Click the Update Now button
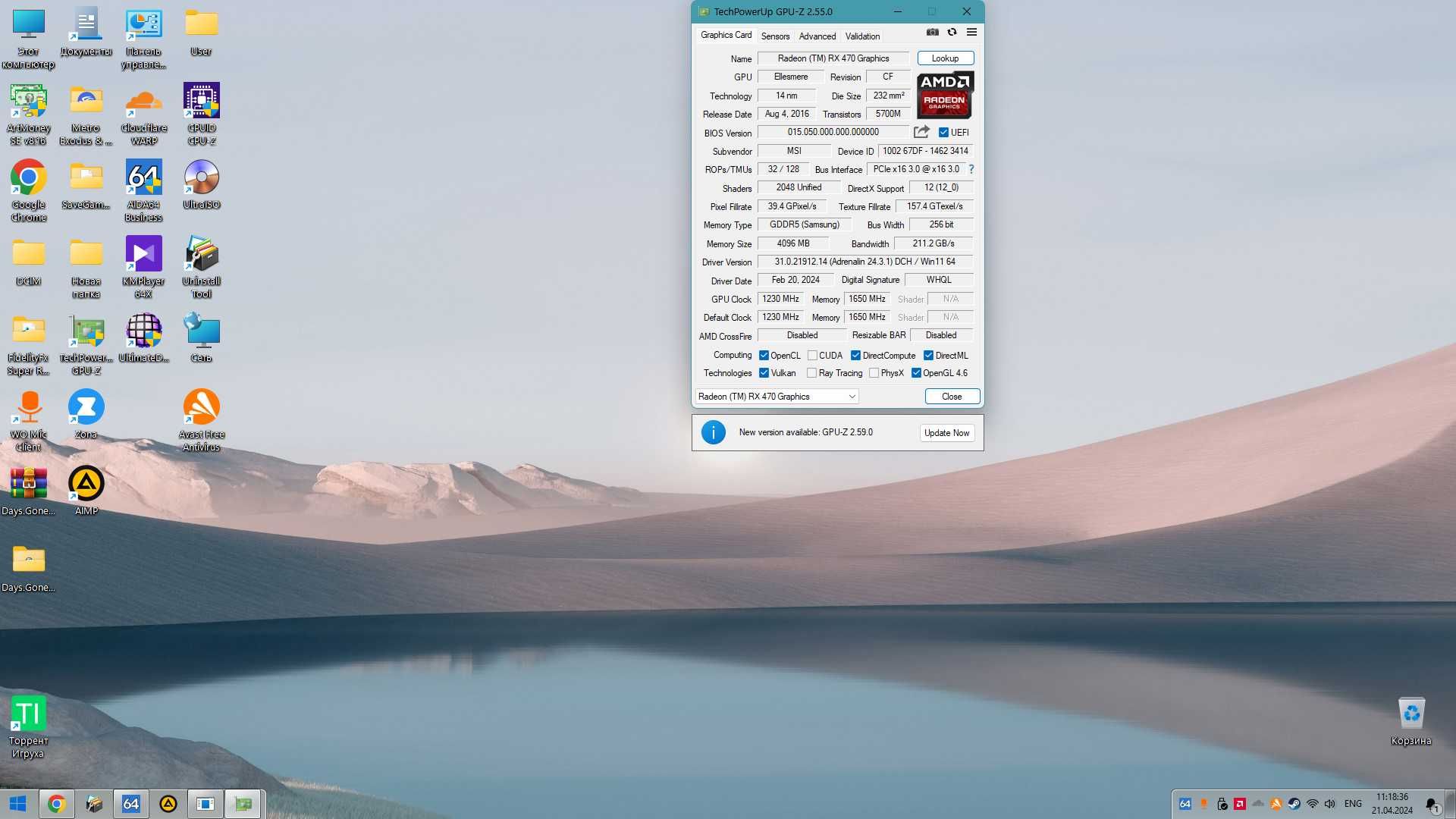Screen dimensions: 1456x819 click(x=946, y=433)
